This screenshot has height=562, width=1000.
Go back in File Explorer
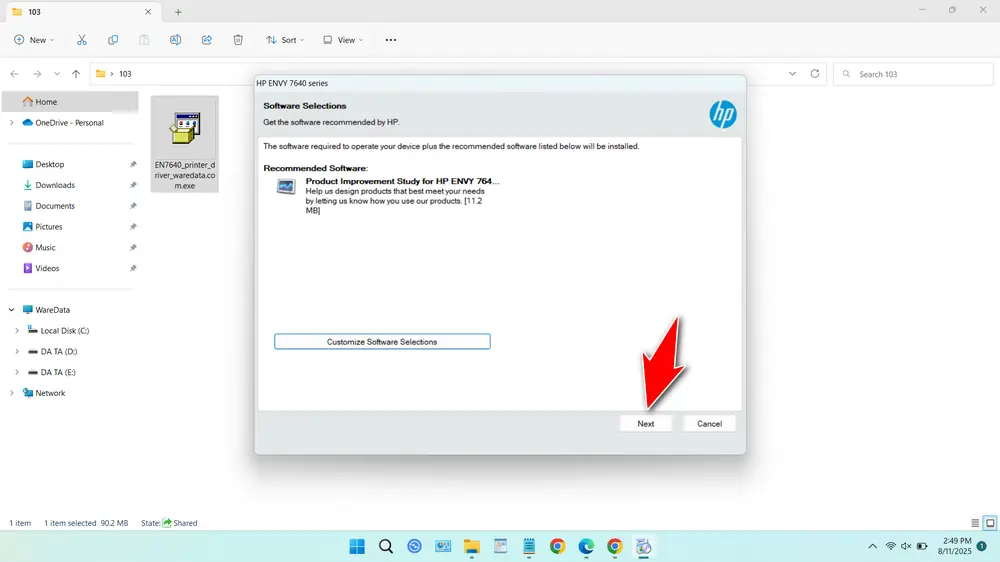click(15, 74)
